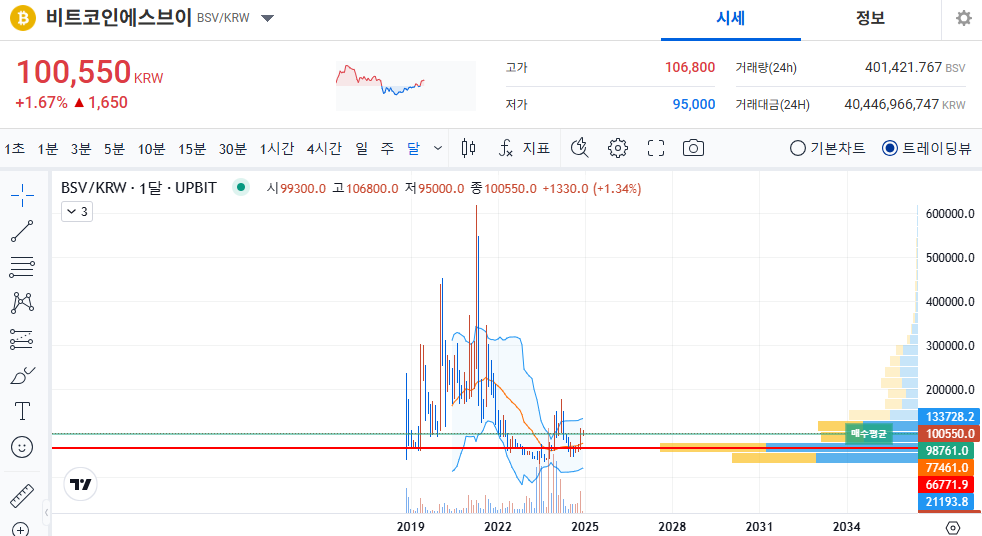This screenshot has height=536, width=982.
Task: Select the 1분 timeframe
Action: click(48, 149)
